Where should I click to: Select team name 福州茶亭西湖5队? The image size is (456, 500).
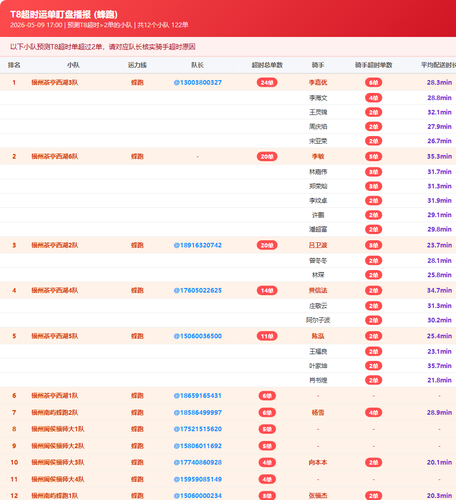[55, 336]
